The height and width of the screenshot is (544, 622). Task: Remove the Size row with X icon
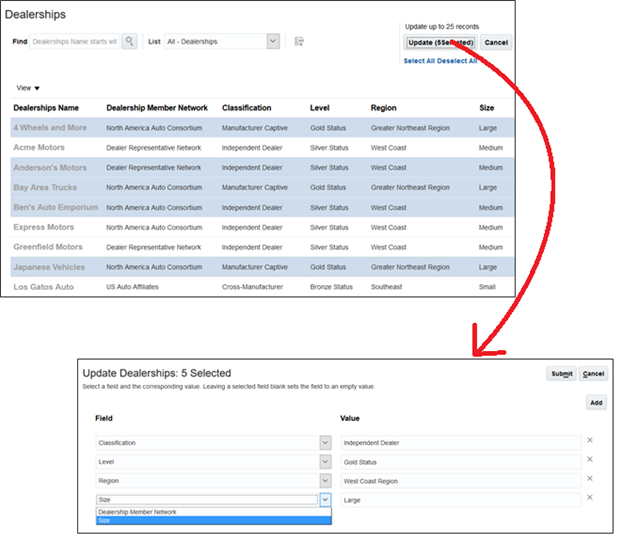590,497
